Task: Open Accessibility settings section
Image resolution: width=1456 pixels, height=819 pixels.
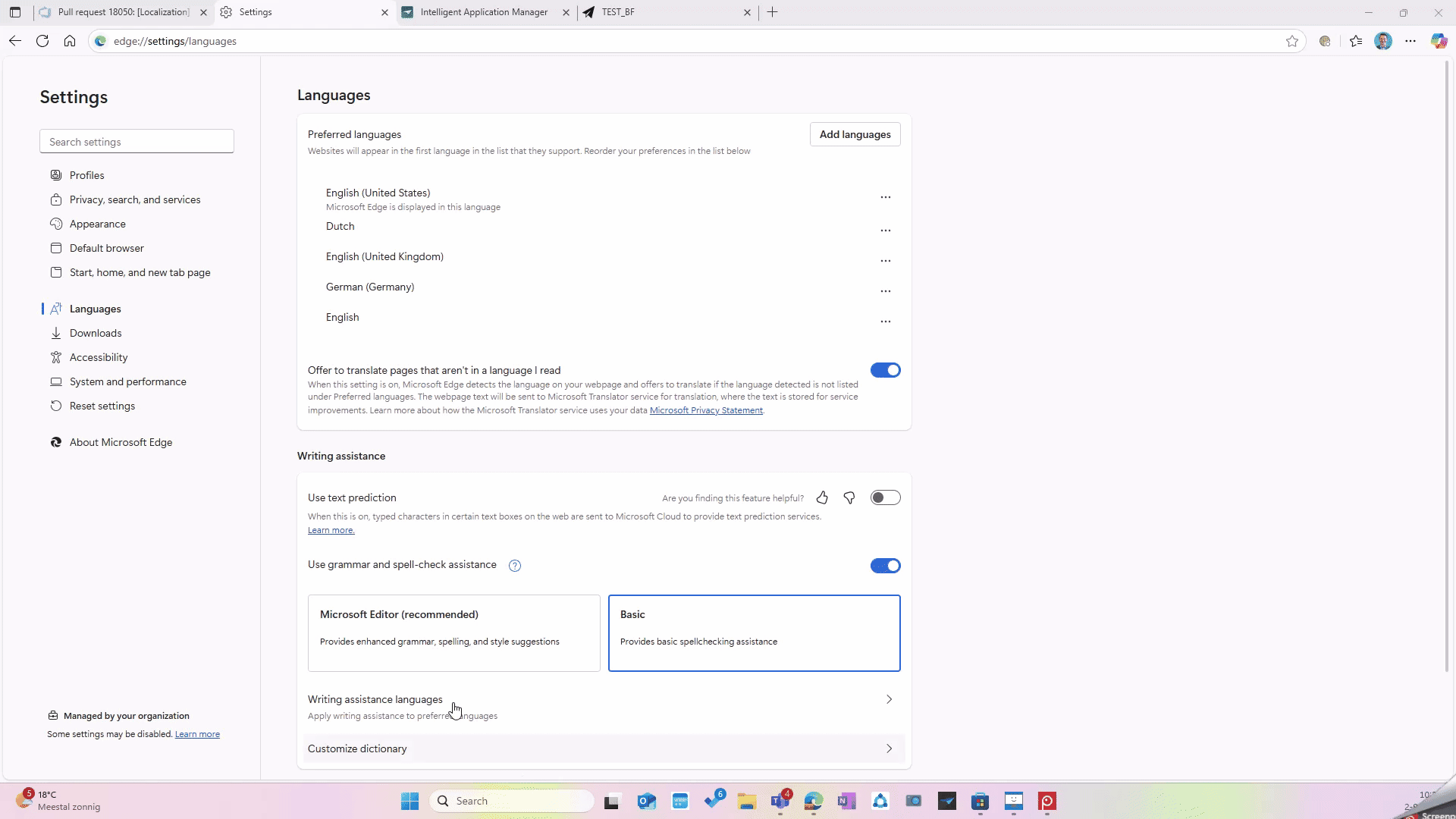Action: tap(99, 357)
